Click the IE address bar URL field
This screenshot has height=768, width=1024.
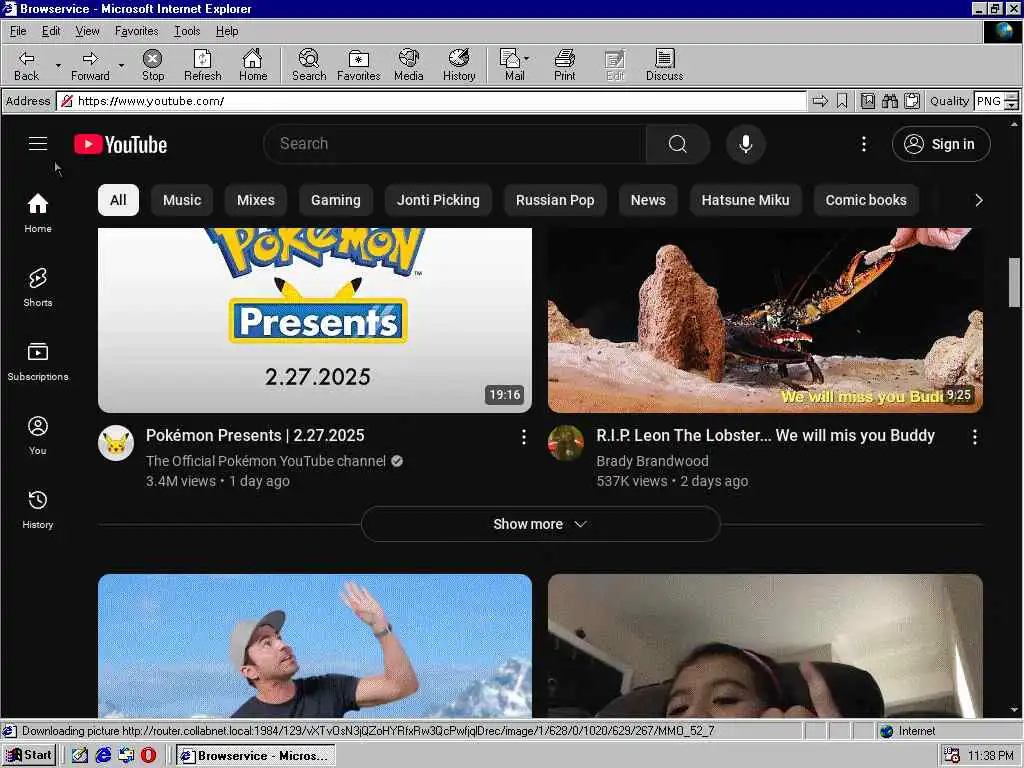[432, 101]
